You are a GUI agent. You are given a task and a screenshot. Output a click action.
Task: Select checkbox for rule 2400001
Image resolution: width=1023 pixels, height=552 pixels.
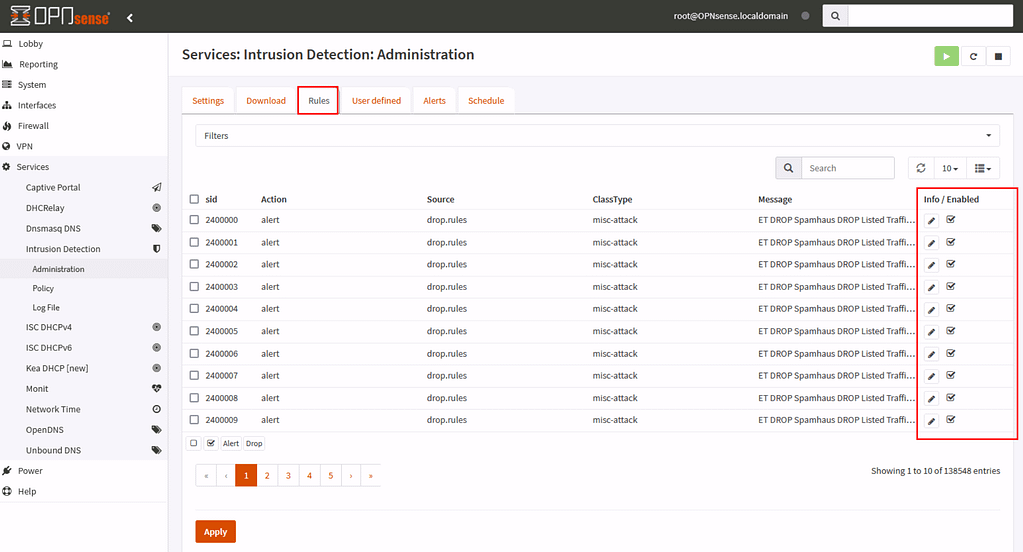point(195,243)
